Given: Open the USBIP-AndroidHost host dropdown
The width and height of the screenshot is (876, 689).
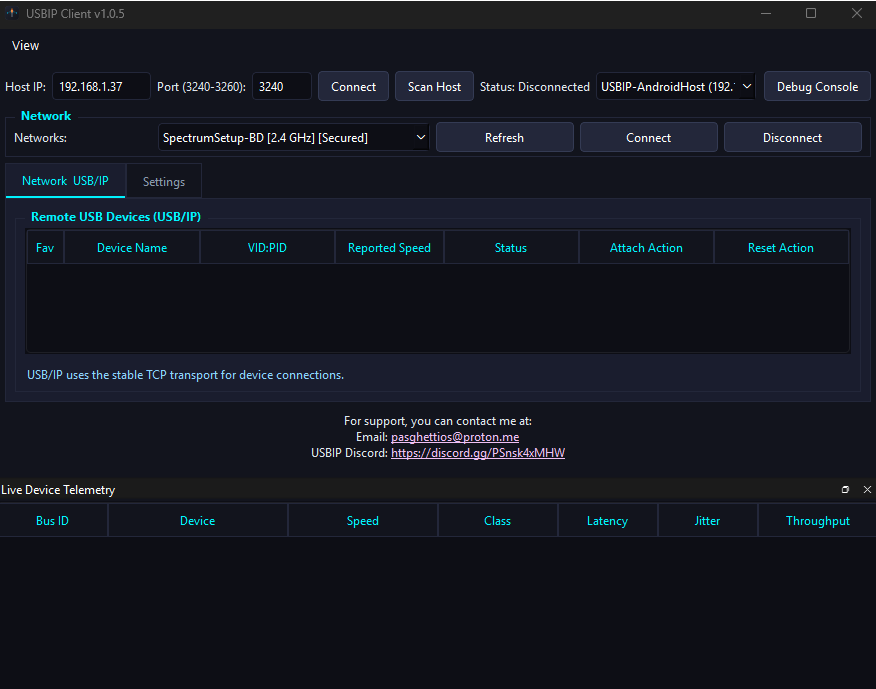Looking at the screenshot, I should point(675,87).
